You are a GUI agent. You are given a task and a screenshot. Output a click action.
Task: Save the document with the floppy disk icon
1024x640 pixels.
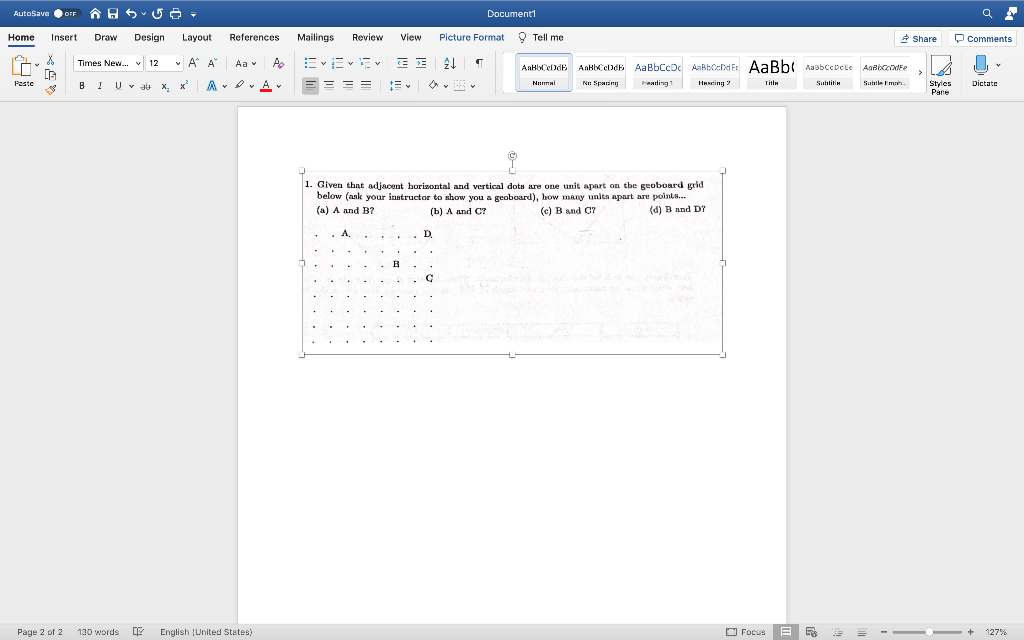click(113, 13)
